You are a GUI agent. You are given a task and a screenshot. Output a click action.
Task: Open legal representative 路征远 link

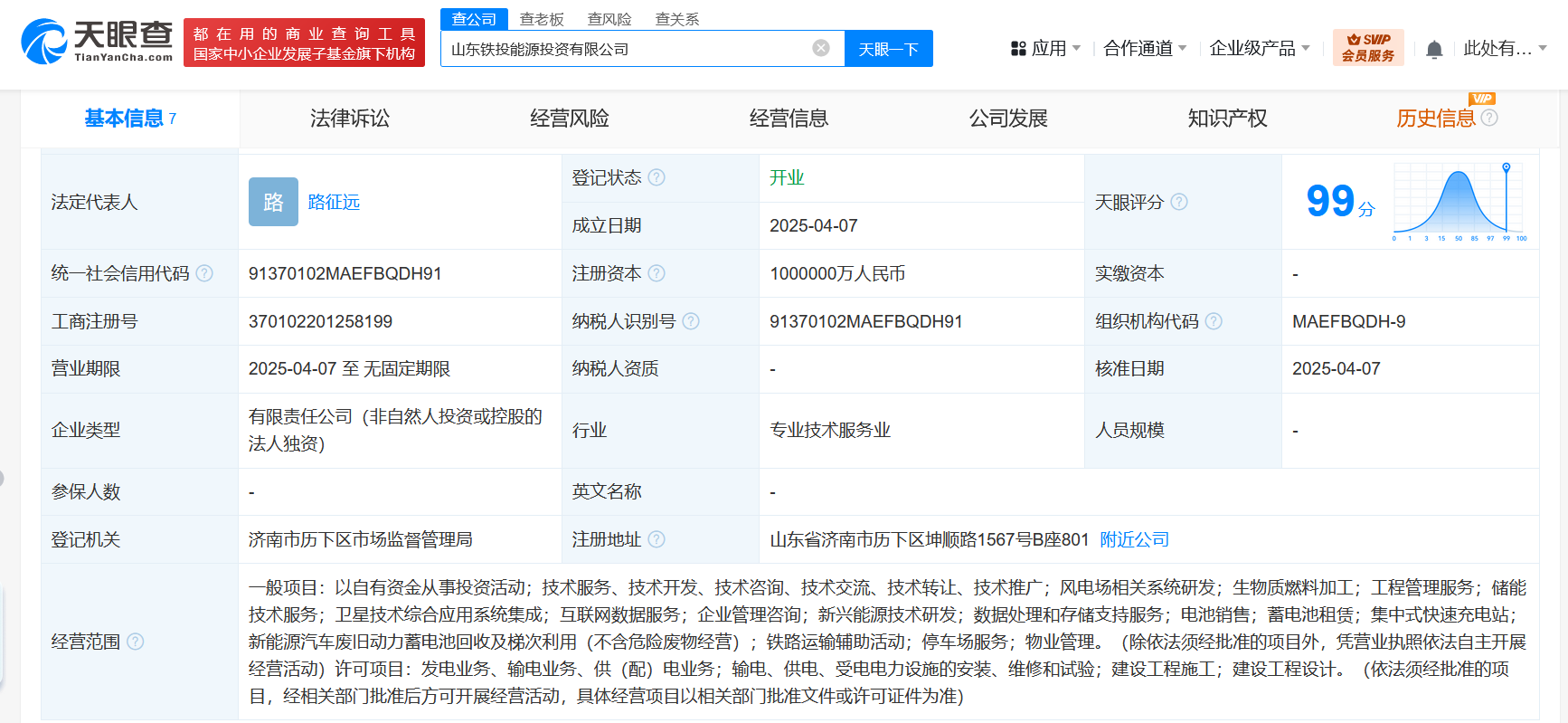tap(334, 202)
